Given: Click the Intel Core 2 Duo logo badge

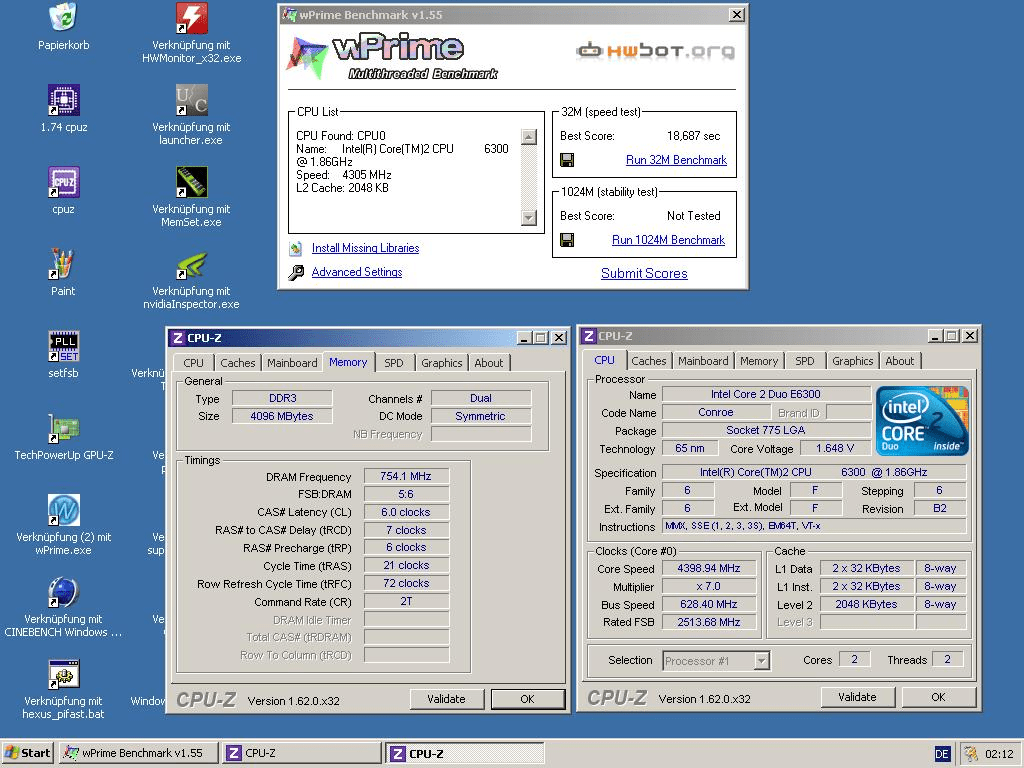Looking at the screenshot, I should pos(921,421).
